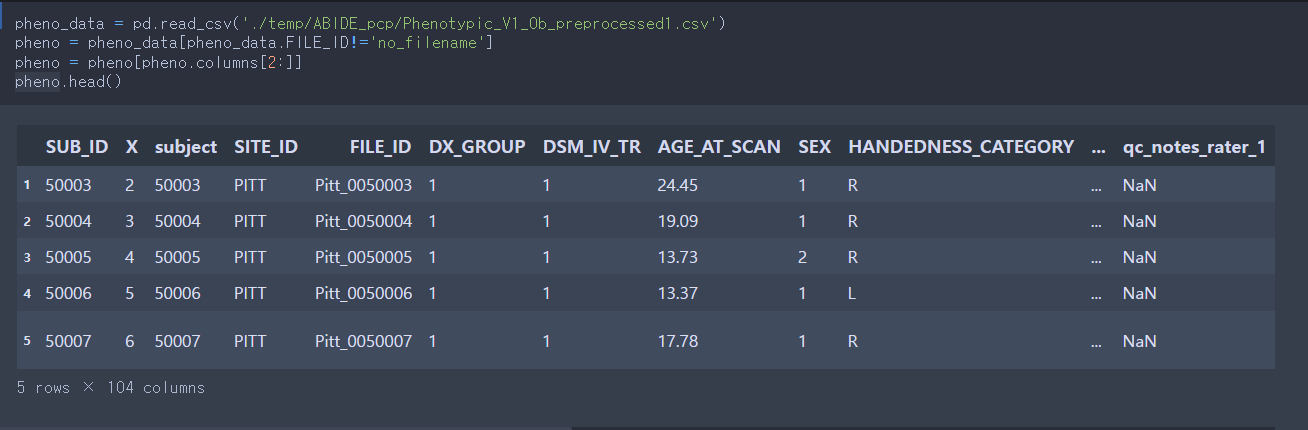Select cell Pitt_0050007 in FILE_ID column
Image resolution: width=1308 pixels, height=430 pixels.
[x=363, y=342]
